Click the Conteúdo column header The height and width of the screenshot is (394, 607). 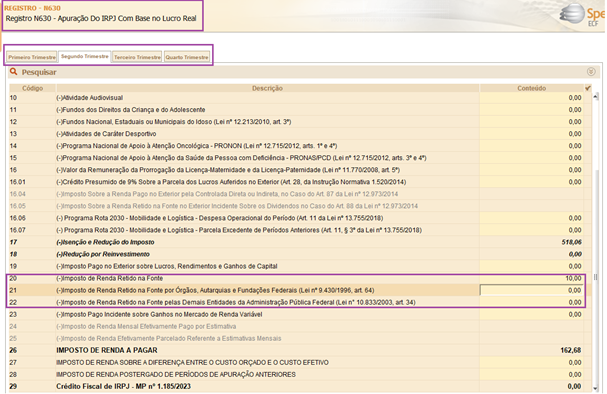[x=532, y=88]
